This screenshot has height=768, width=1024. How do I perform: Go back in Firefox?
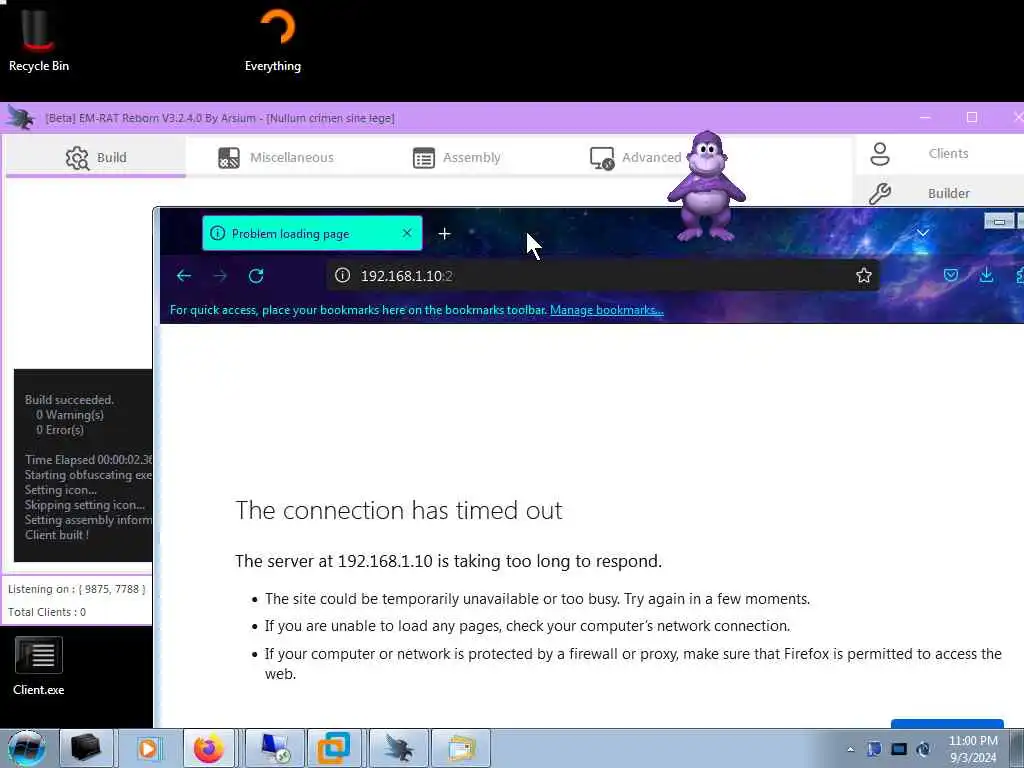pyautogui.click(x=184, y=276)
